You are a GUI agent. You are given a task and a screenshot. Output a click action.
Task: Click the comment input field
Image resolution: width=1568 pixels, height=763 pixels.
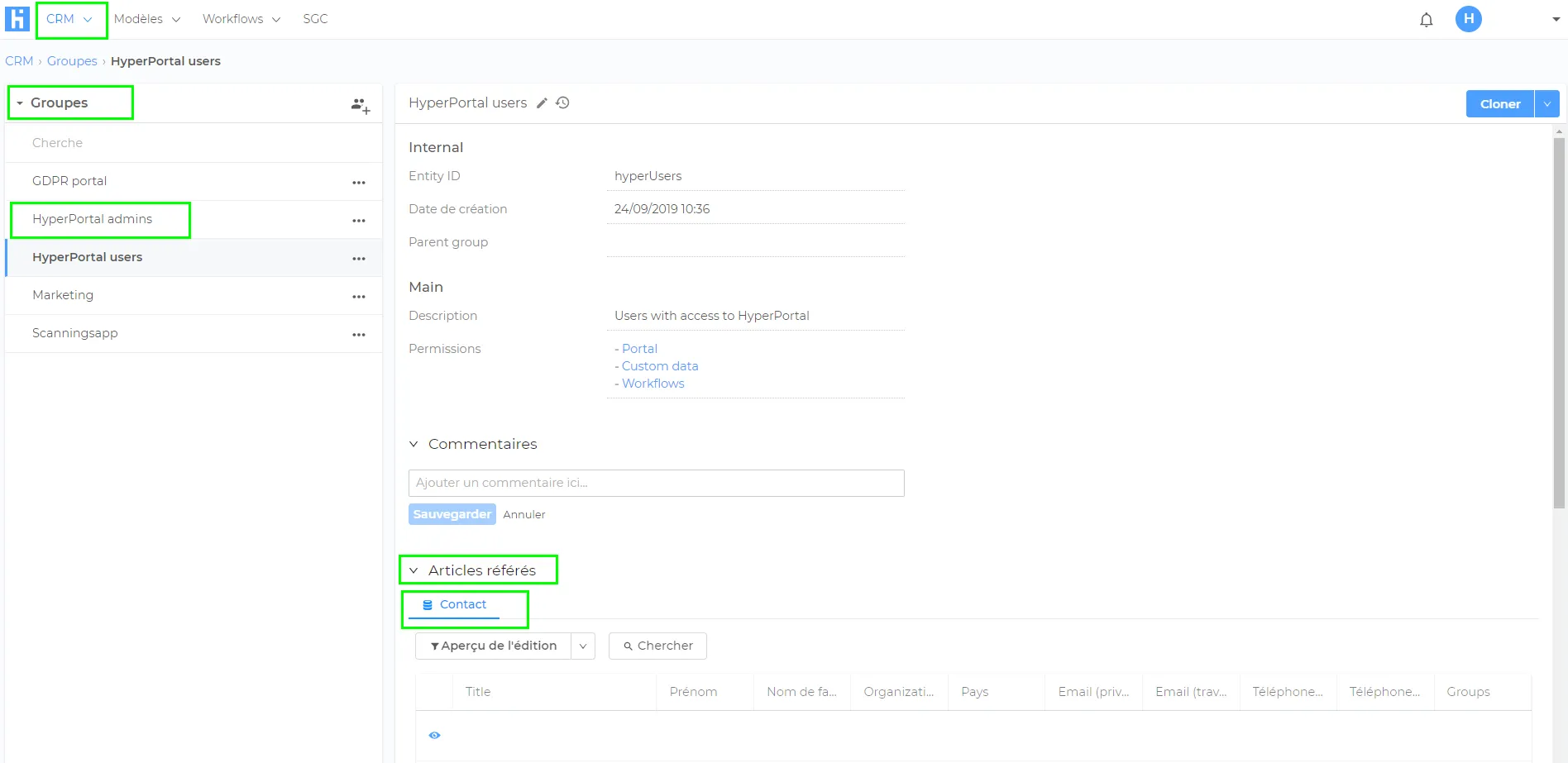pyautogui.click(x=656, y=483)
